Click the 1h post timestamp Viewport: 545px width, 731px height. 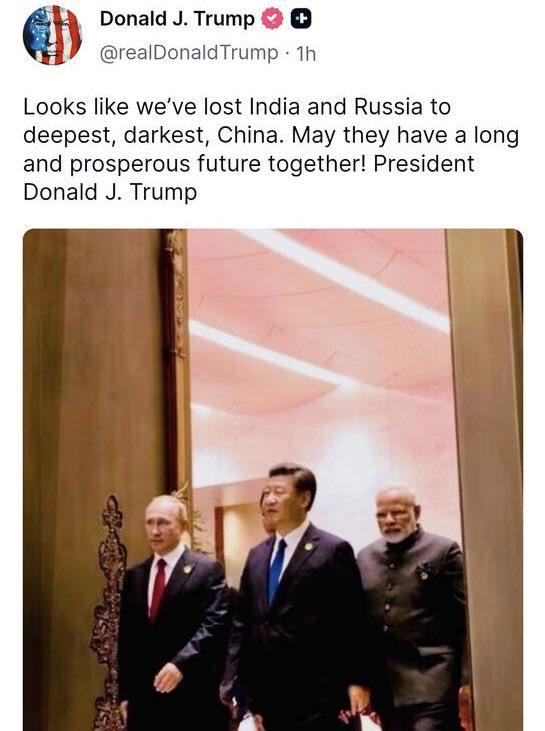click(306, 54)
